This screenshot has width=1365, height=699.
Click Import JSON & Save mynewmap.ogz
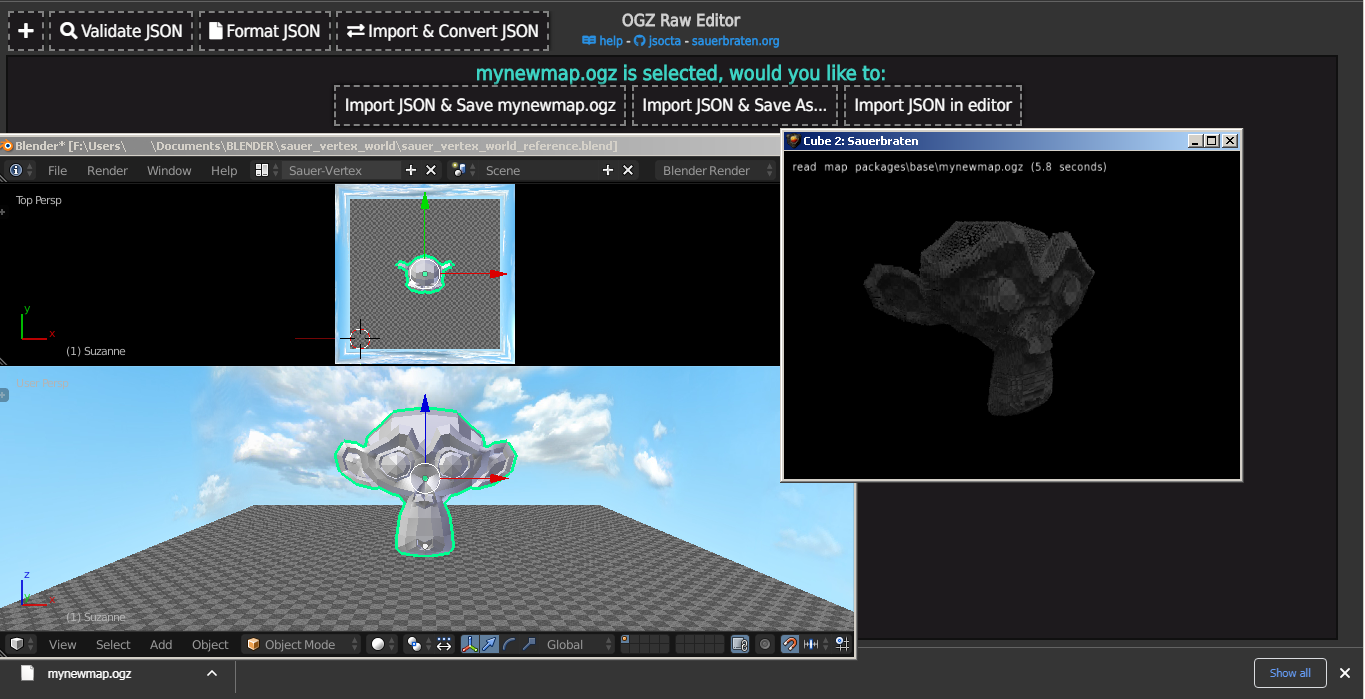click(480, 105)
